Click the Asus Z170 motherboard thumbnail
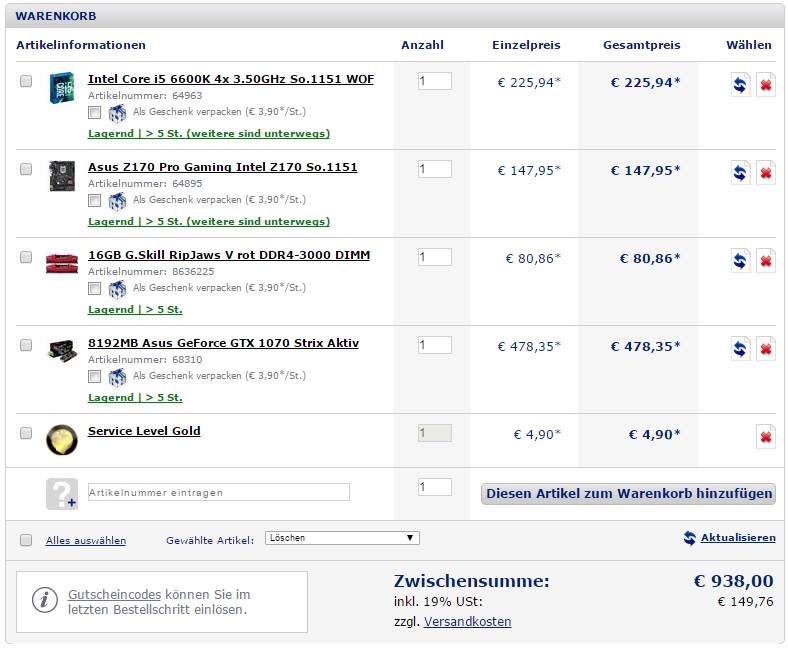Viewport: 788px width, 648px height. point(62,175)
